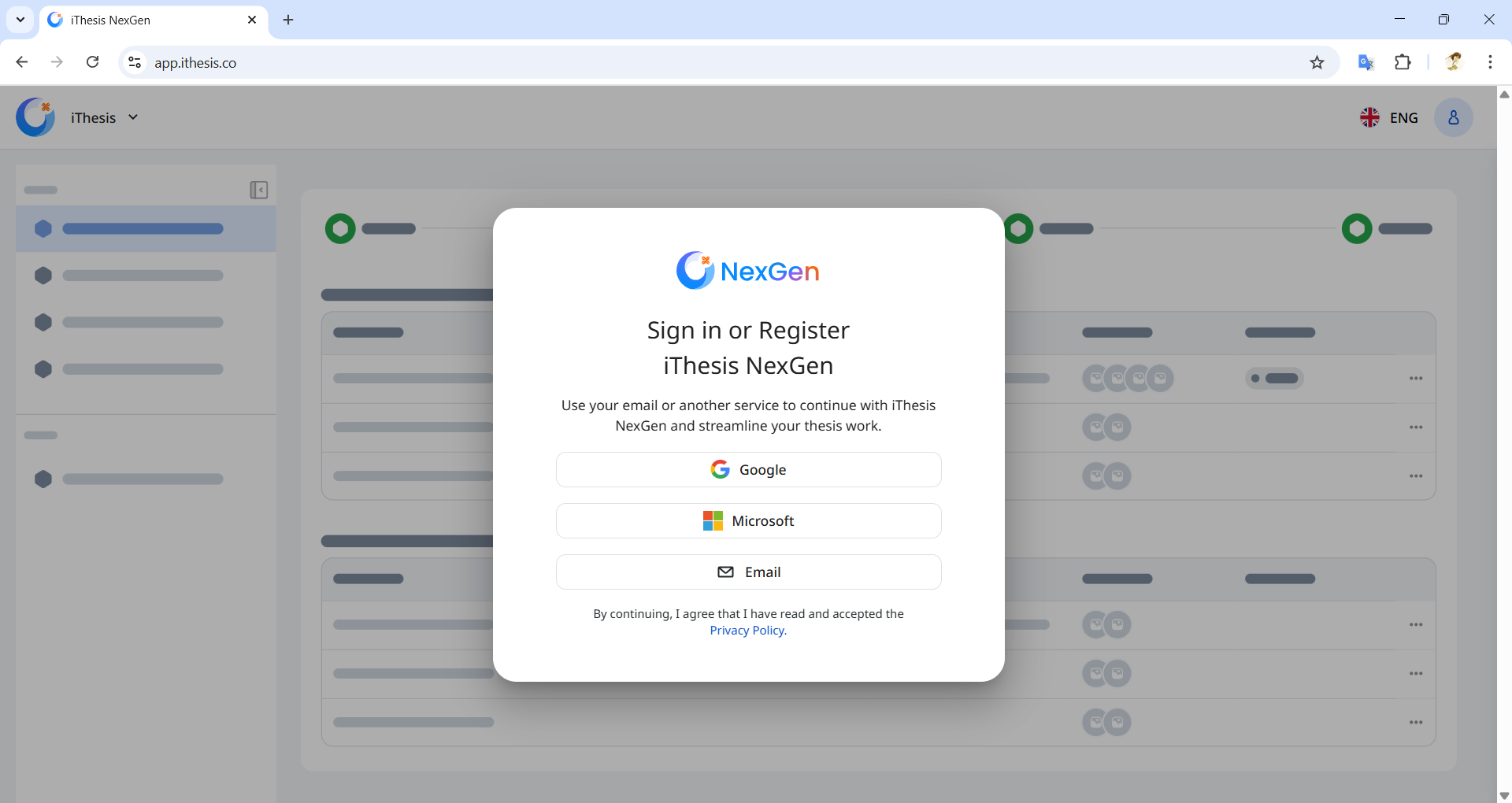Reload the iThesis page
Screen dimensions: 1512x803
[x=92, y=62]
